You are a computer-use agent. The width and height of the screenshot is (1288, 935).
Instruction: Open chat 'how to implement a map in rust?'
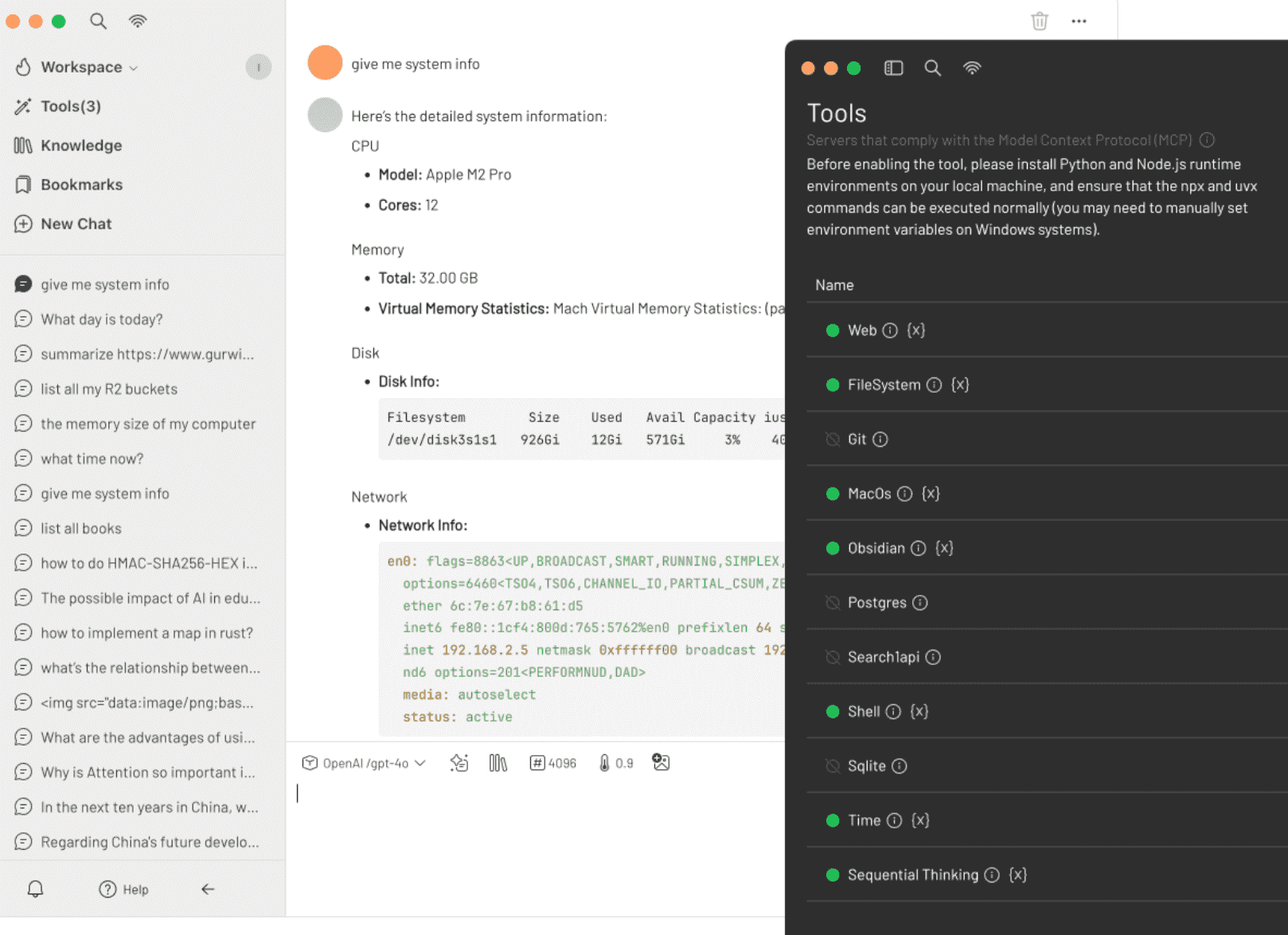click(146, 633)
